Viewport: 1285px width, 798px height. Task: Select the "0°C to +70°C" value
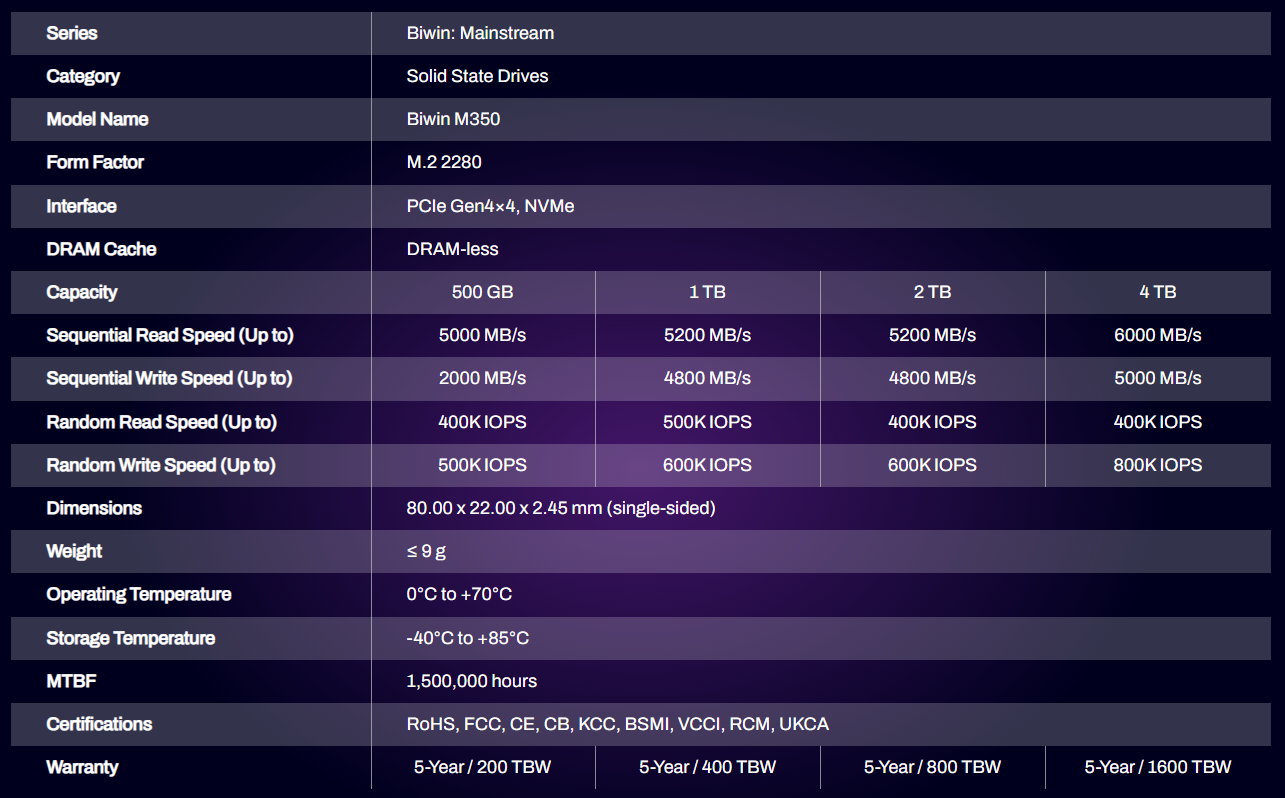click(459, 594)
